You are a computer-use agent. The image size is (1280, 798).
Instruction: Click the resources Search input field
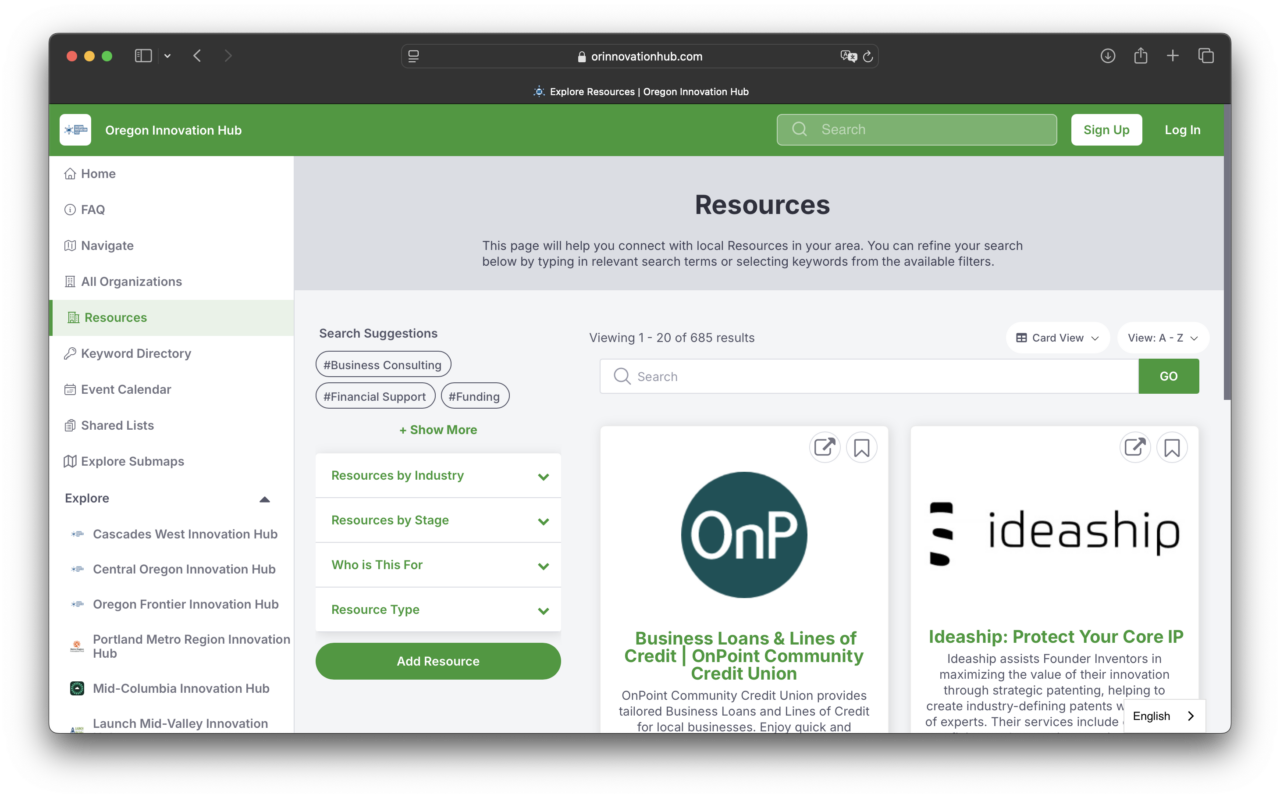(869, 376)
